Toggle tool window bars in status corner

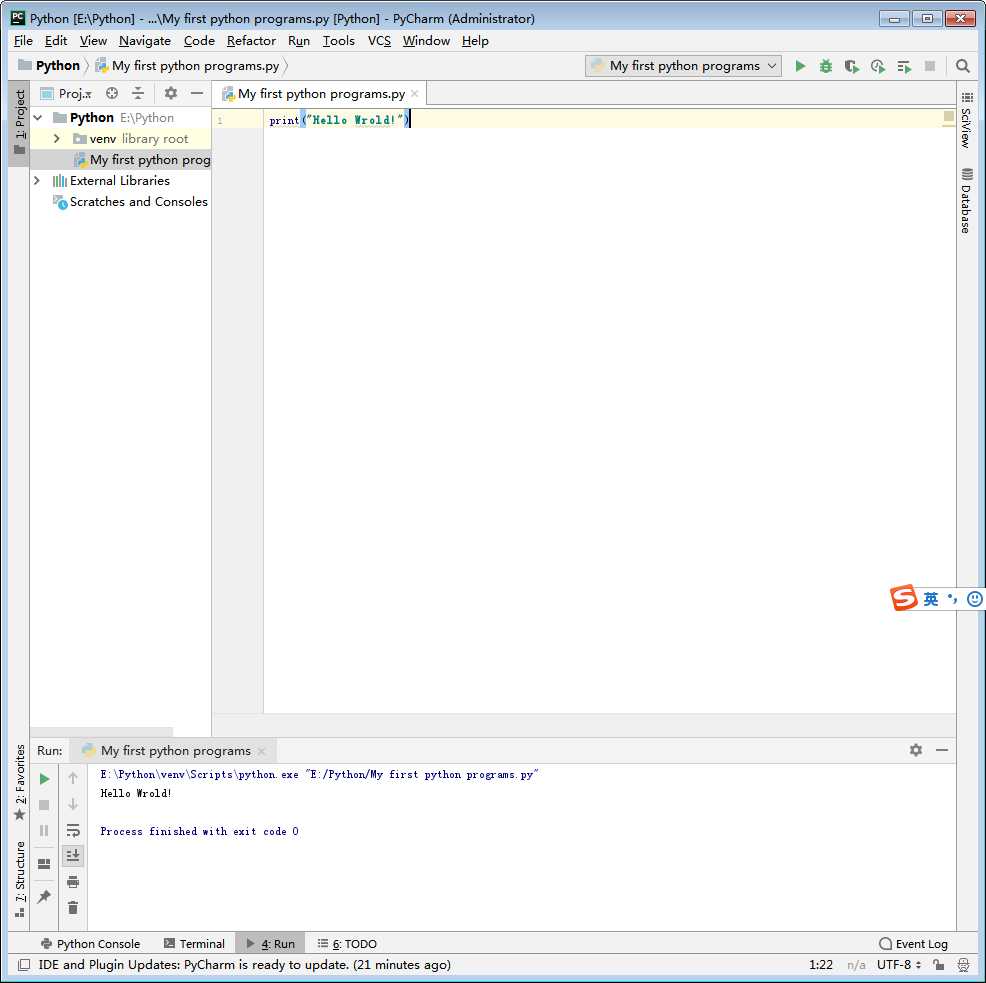coord(24,964)
